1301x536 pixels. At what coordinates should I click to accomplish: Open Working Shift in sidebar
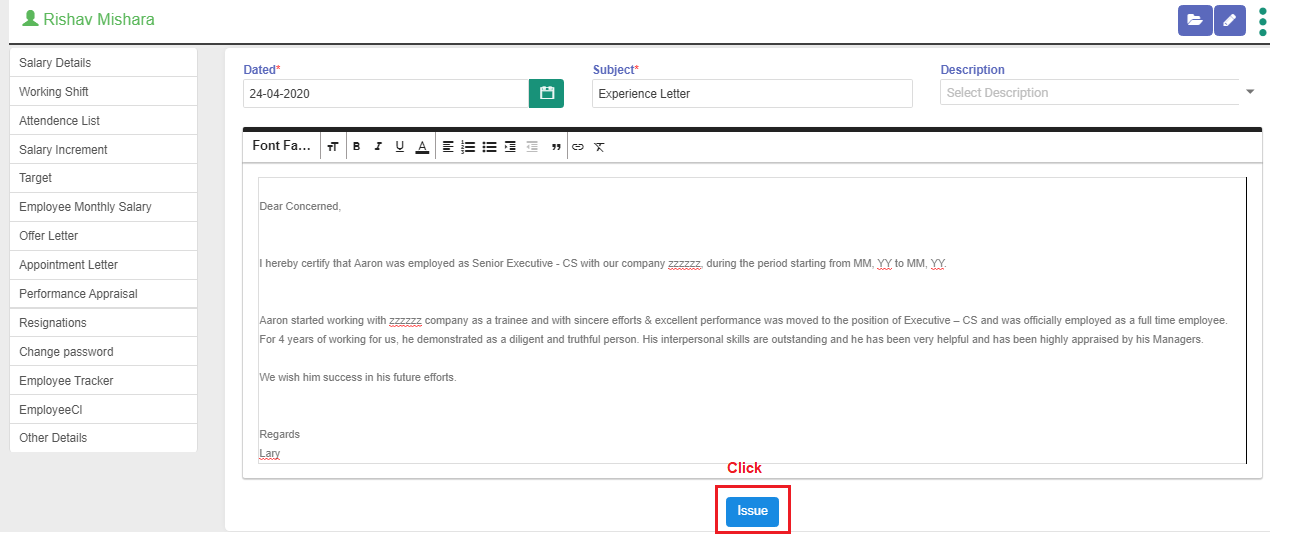pyautogui.click(x=104, y=92)
